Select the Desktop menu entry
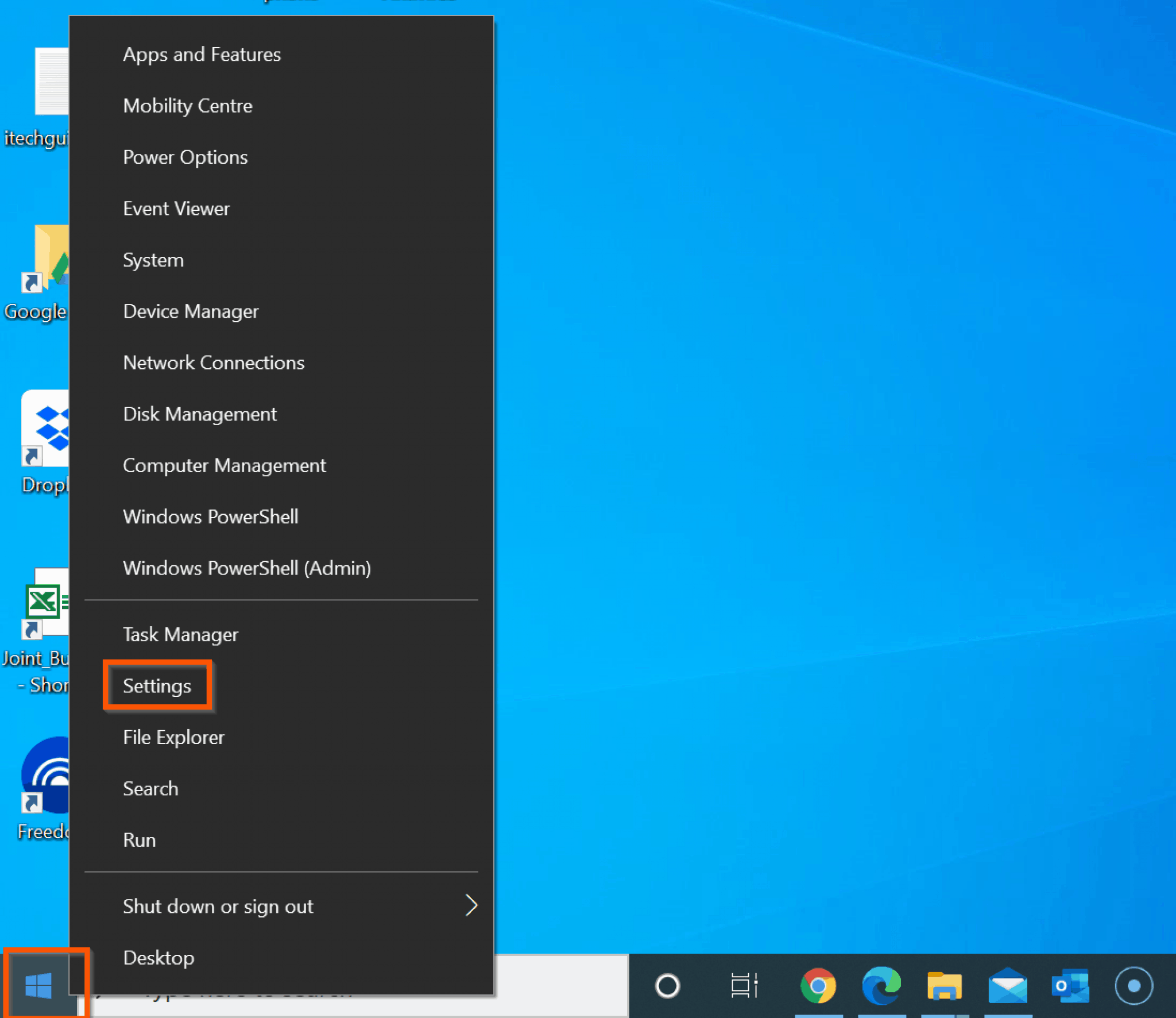This screenshot has width=1176, height=1018. click(281, 958)
